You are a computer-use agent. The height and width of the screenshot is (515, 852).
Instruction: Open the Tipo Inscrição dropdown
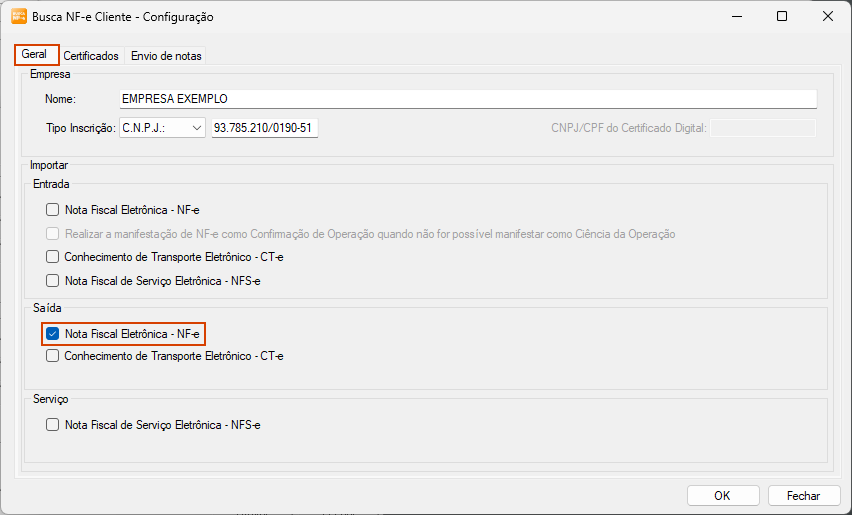(162, 128)
